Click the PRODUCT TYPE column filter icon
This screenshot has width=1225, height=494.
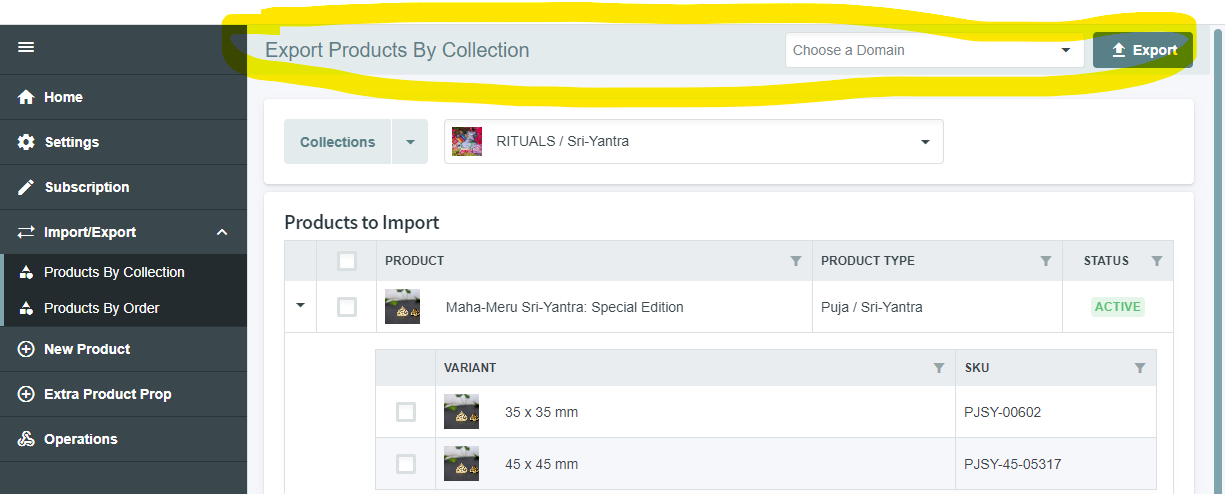tap(1046, 261)
